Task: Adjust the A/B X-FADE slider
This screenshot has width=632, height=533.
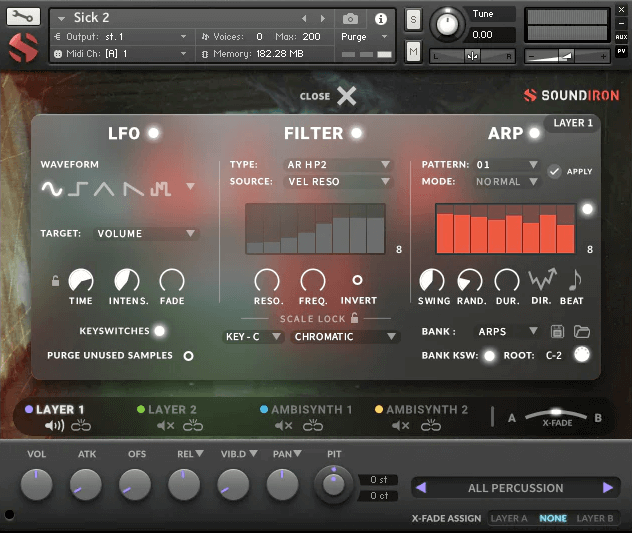Action: click(x=556, y=413)
